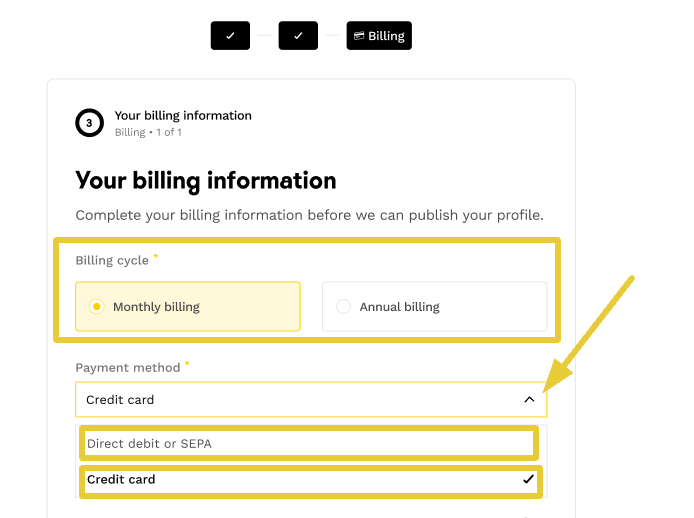Click the checkmark beside Credit card option
The height and width of the screenshot is (518, 694).
coord(528,480)
